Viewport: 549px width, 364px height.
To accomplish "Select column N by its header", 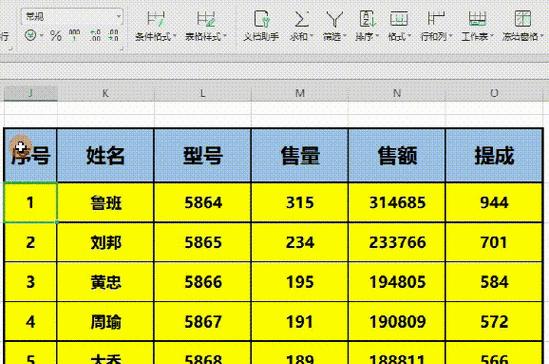I will 397,93.
